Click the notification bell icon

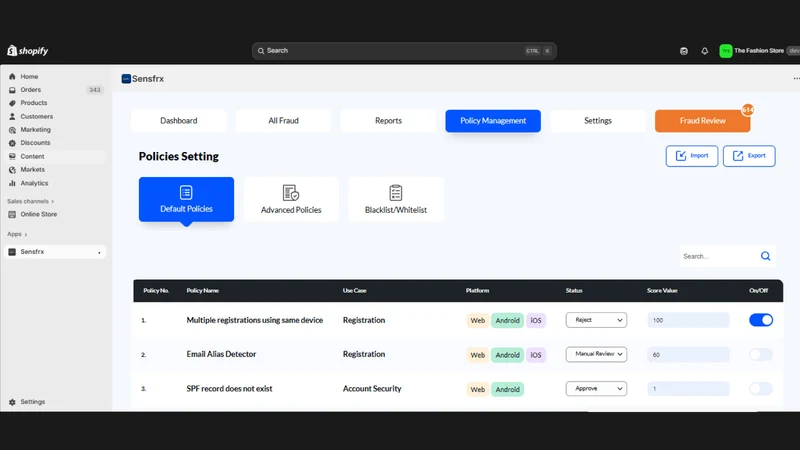pyautogui.click(x=705, y=51)
